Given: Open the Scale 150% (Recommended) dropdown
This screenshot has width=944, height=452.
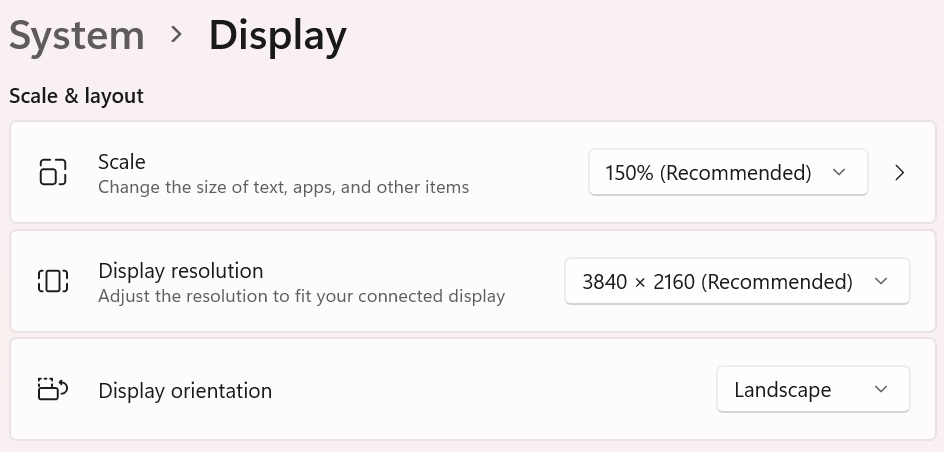Looking at the screenshot, I should pos(727,172).
